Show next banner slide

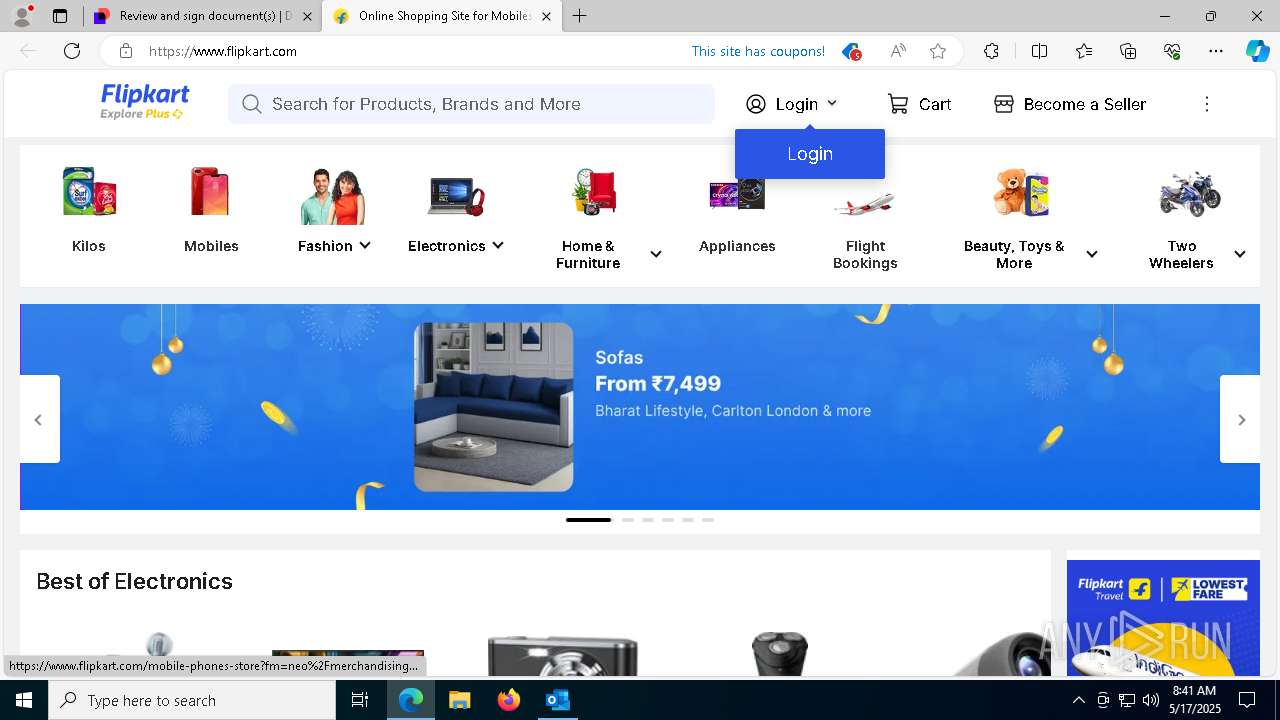tap(1240, 419)
